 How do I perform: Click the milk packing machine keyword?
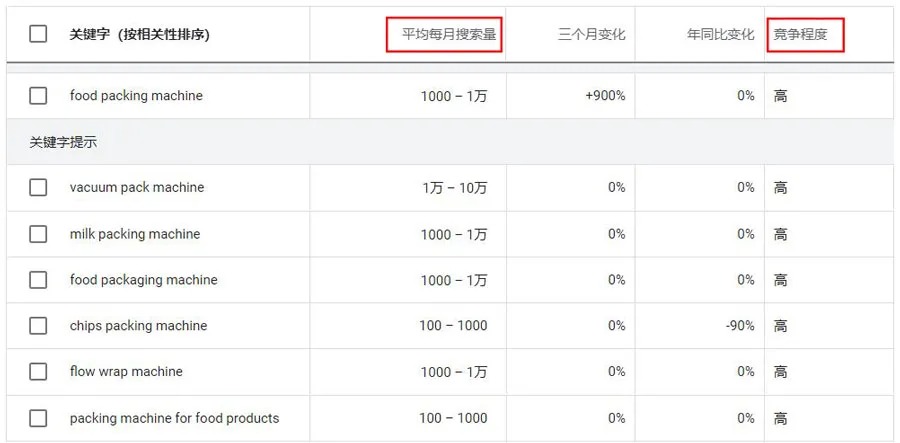[135, 234]
